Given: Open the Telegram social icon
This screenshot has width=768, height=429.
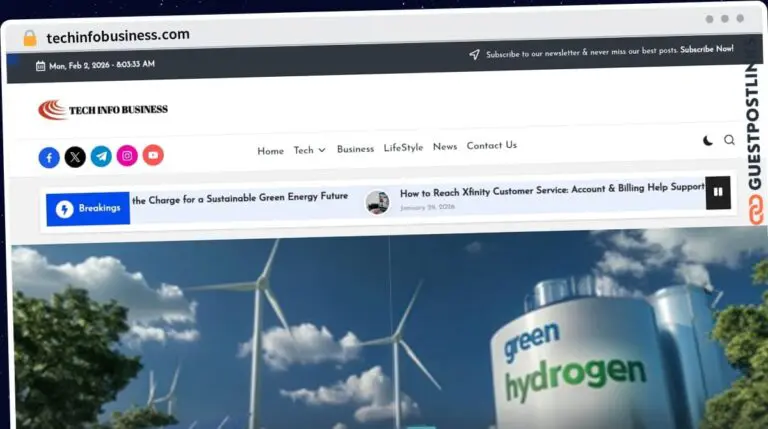Looking at the screenshot, I should tap(101, 156).
